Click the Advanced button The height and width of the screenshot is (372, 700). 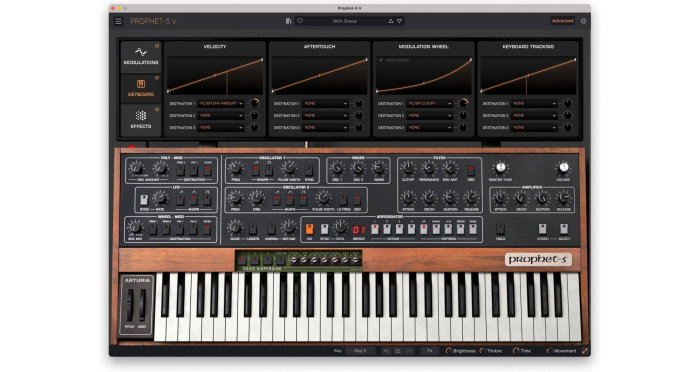pyautogui.click(x=562, y=21)
